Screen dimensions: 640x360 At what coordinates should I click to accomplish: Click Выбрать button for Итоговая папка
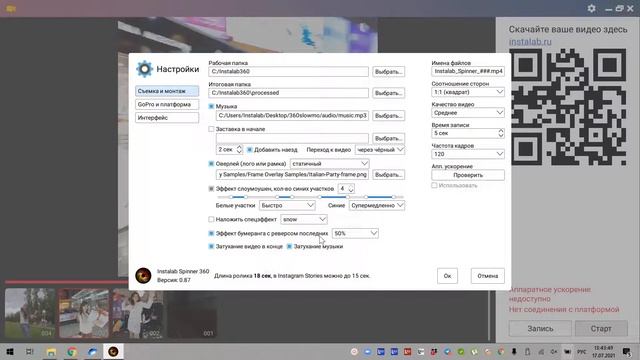pyautogui.click(x=389, y=93)
